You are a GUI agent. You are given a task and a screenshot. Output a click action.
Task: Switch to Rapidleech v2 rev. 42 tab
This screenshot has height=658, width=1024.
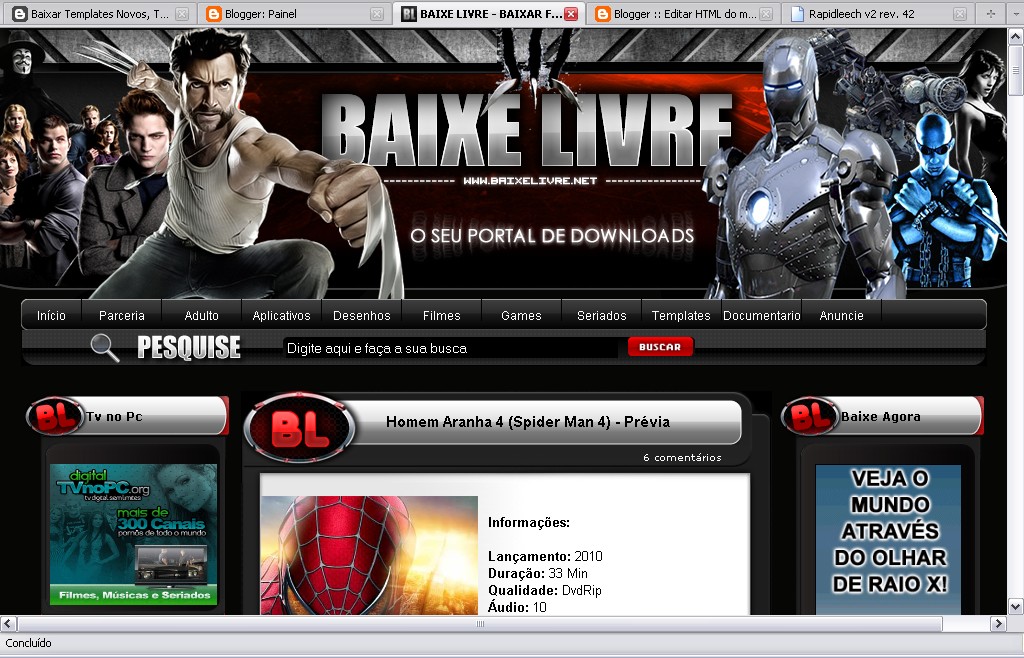point(876,14)
